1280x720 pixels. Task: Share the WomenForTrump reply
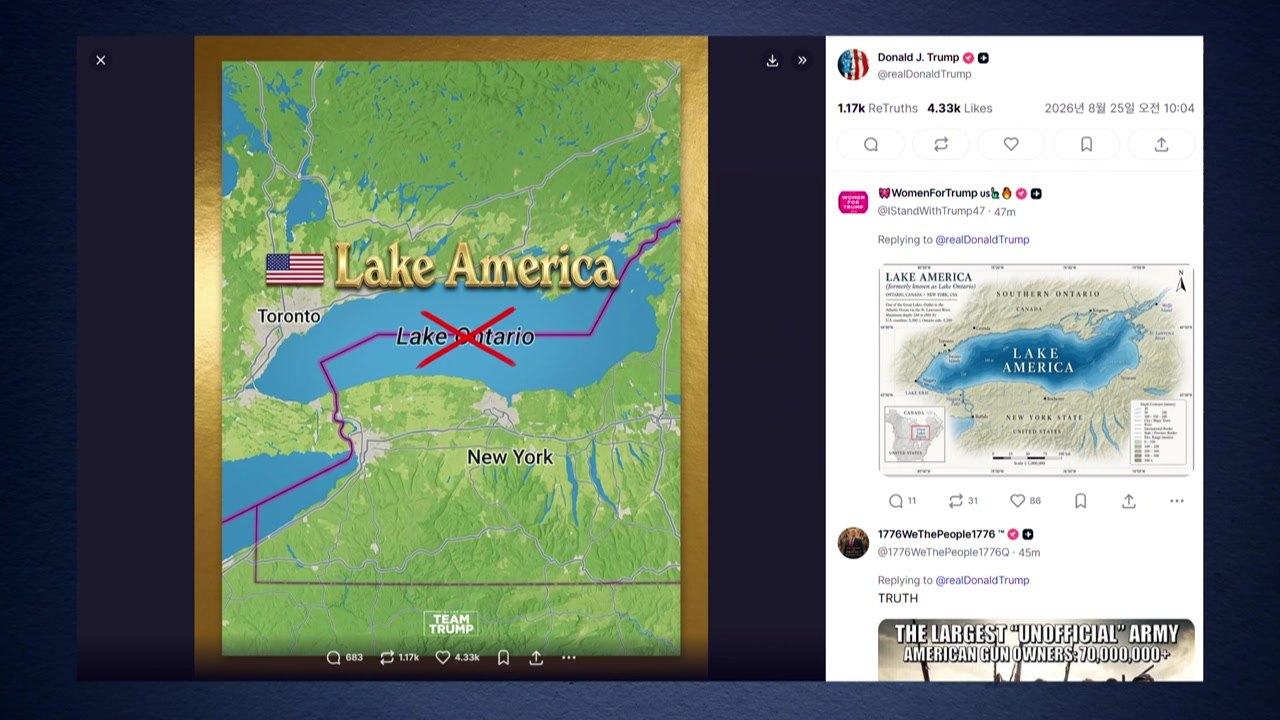(x=1129, y=501)
